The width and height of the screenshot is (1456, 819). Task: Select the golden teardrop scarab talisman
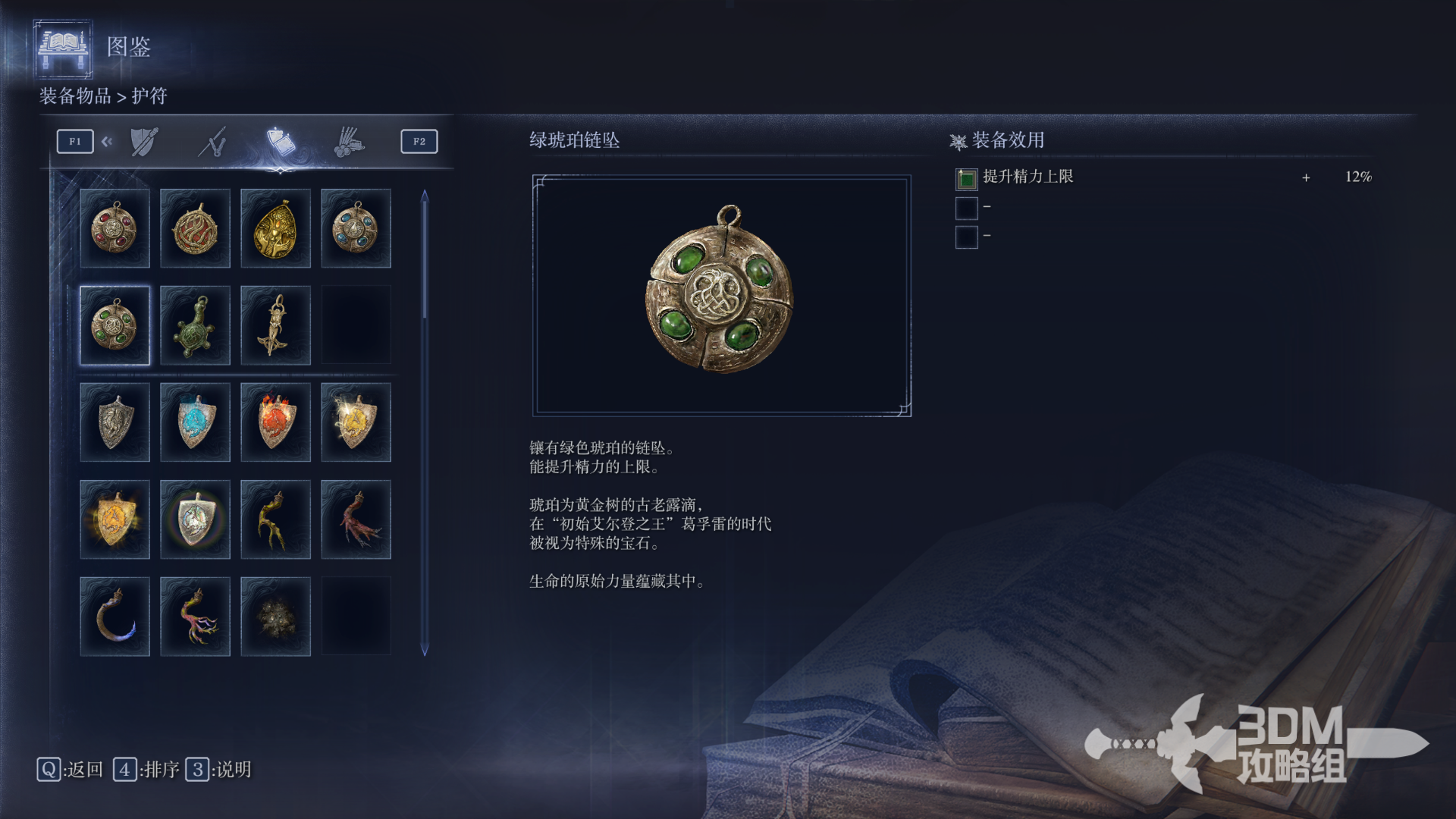tap(275, 228)
